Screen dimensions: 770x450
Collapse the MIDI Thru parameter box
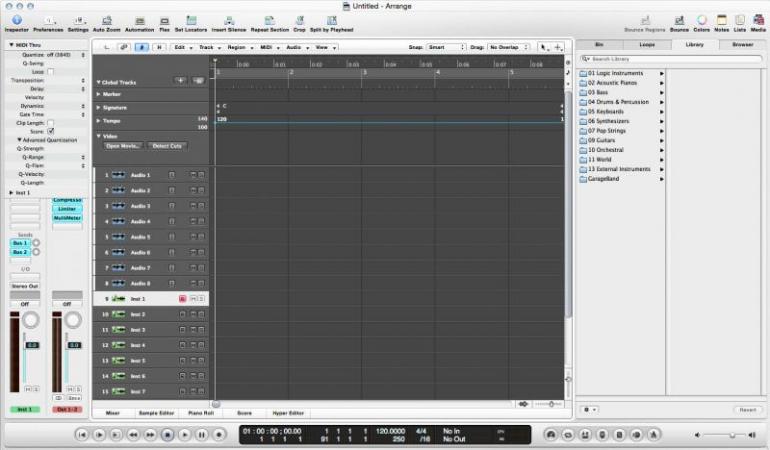tap(11, 45)
